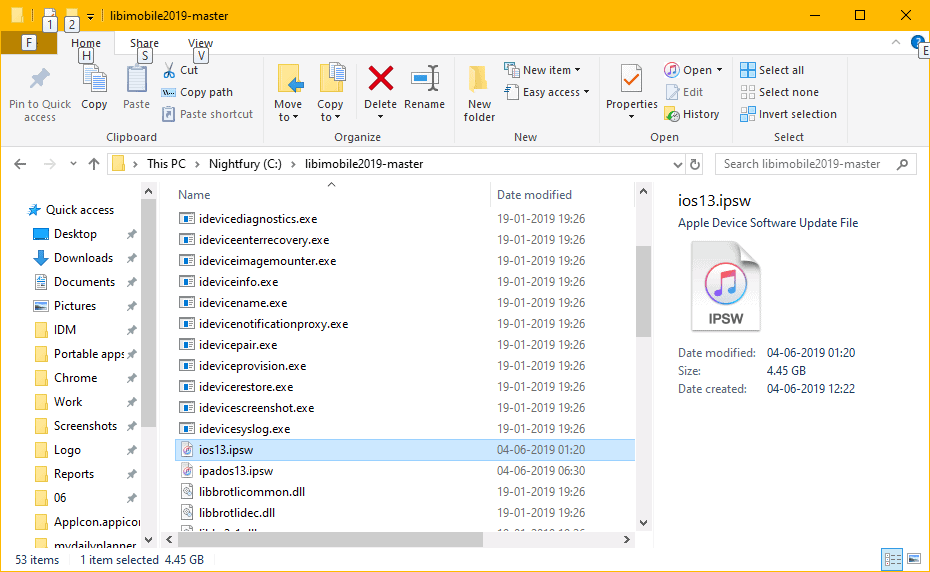The image size is (930, 572).
Task: Click the Help question mark icon
Action: (917, 42)
